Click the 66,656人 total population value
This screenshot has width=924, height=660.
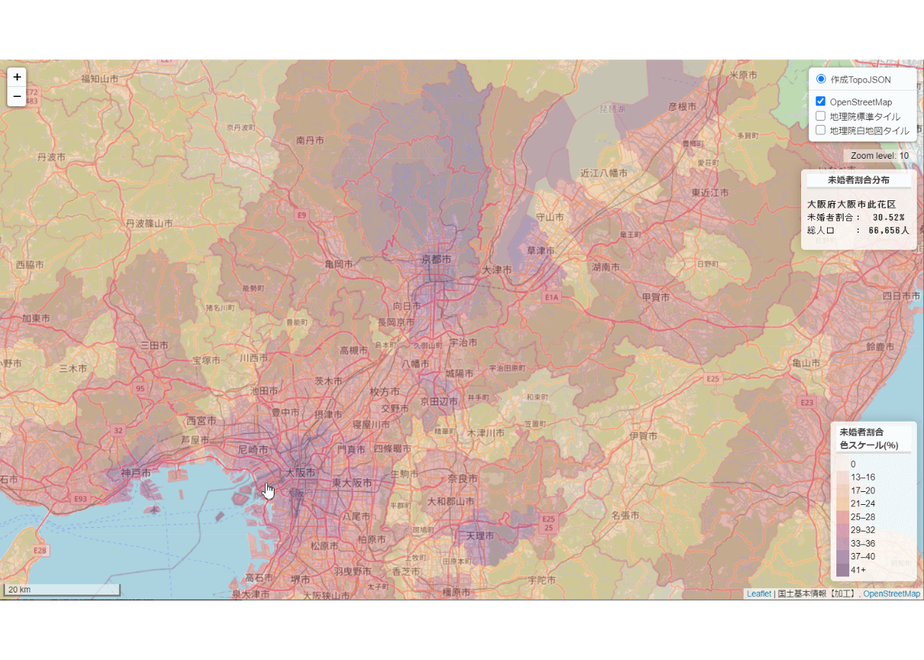[889, 230]
